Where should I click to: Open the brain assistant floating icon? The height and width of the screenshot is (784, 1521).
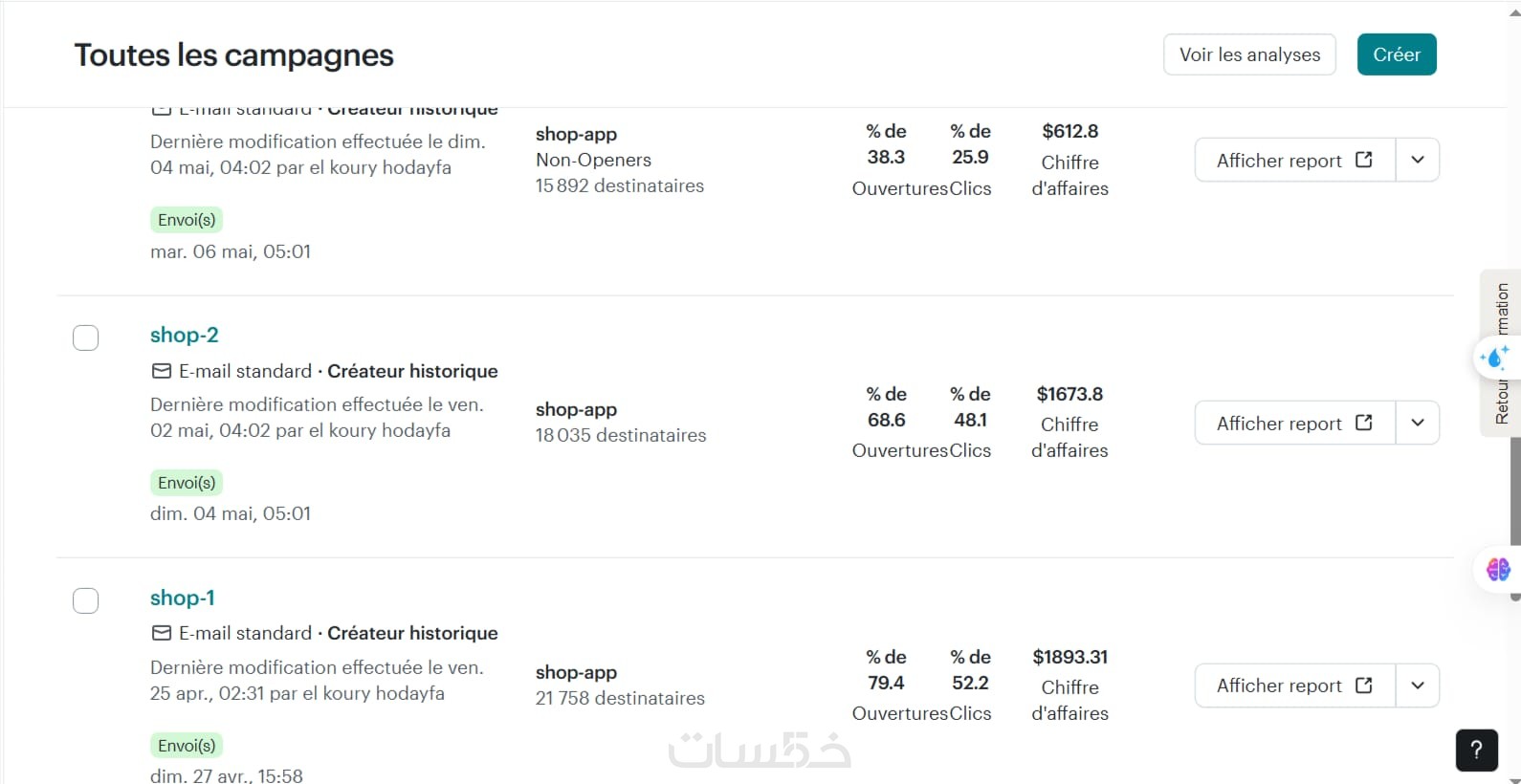pyautogui.click(x=1498, y=570)
